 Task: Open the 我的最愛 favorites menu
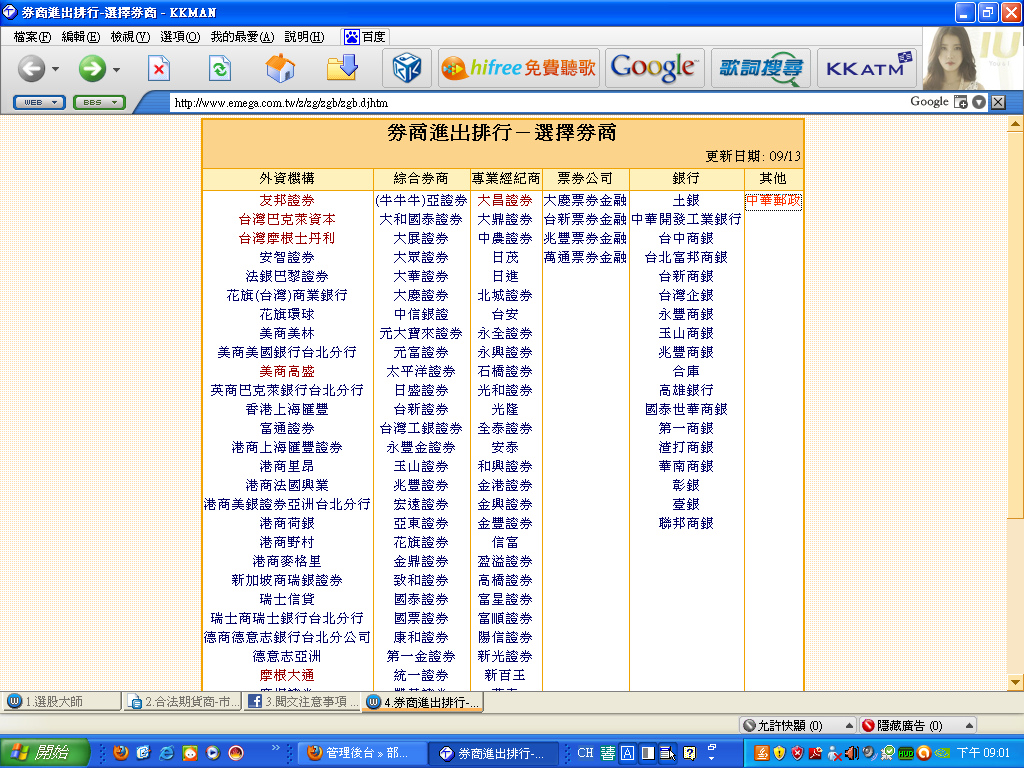pos(241,37)
